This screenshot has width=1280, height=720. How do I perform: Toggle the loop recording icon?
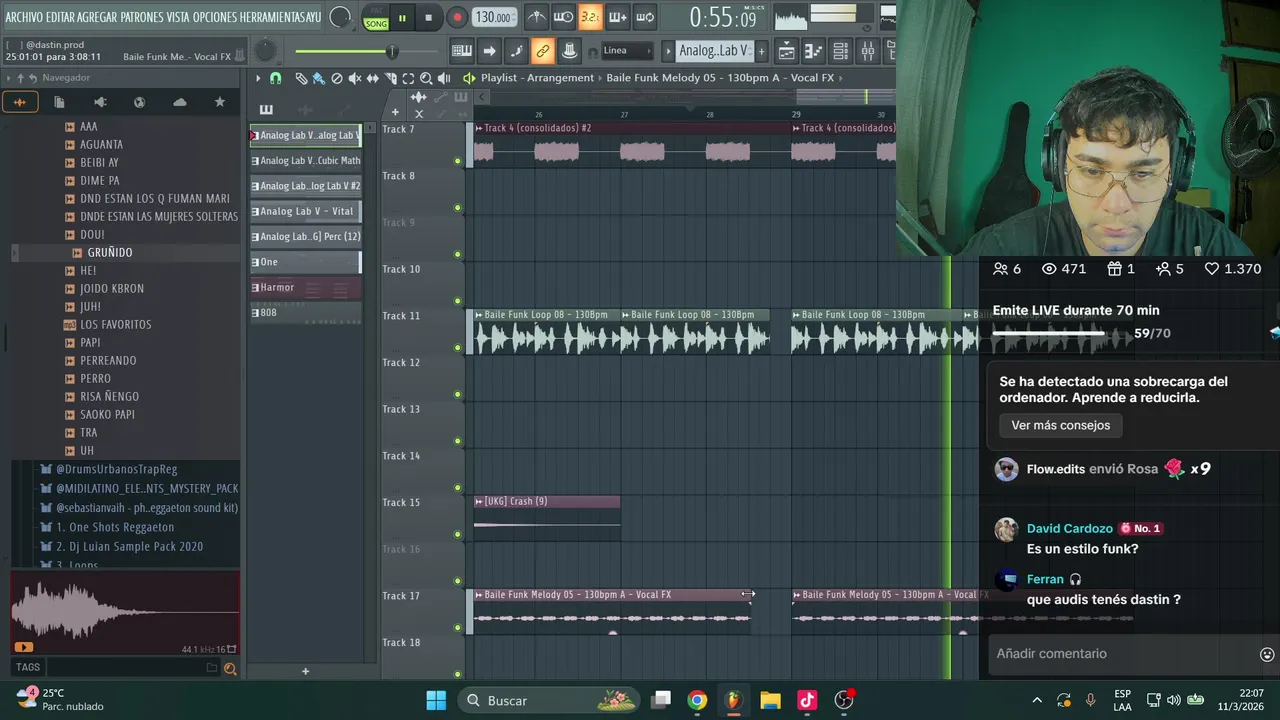click(x=645, y=17)
